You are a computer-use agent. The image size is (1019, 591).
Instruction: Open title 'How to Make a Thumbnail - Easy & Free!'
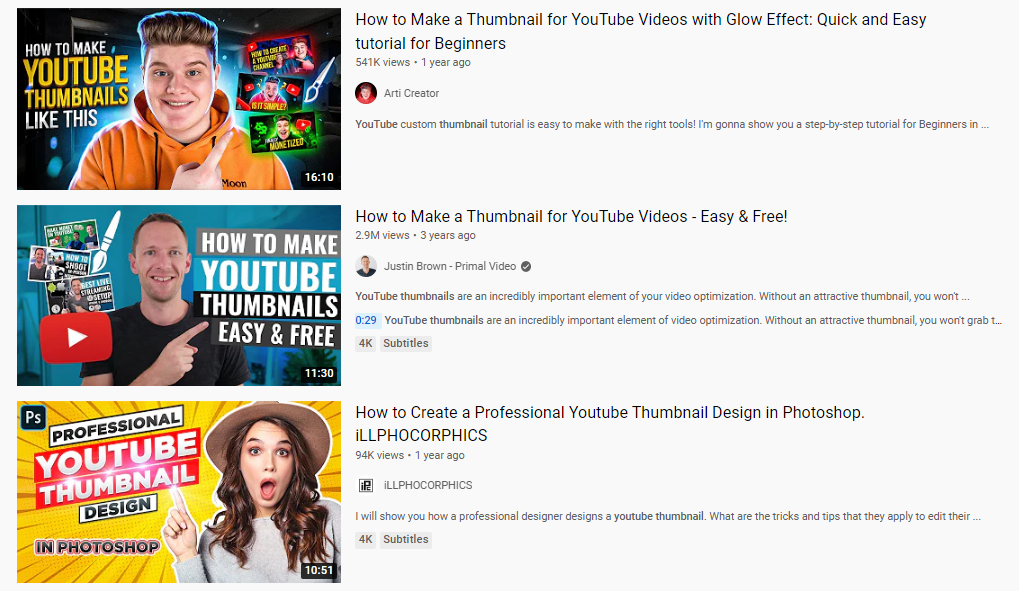click(x=571, y=217)
